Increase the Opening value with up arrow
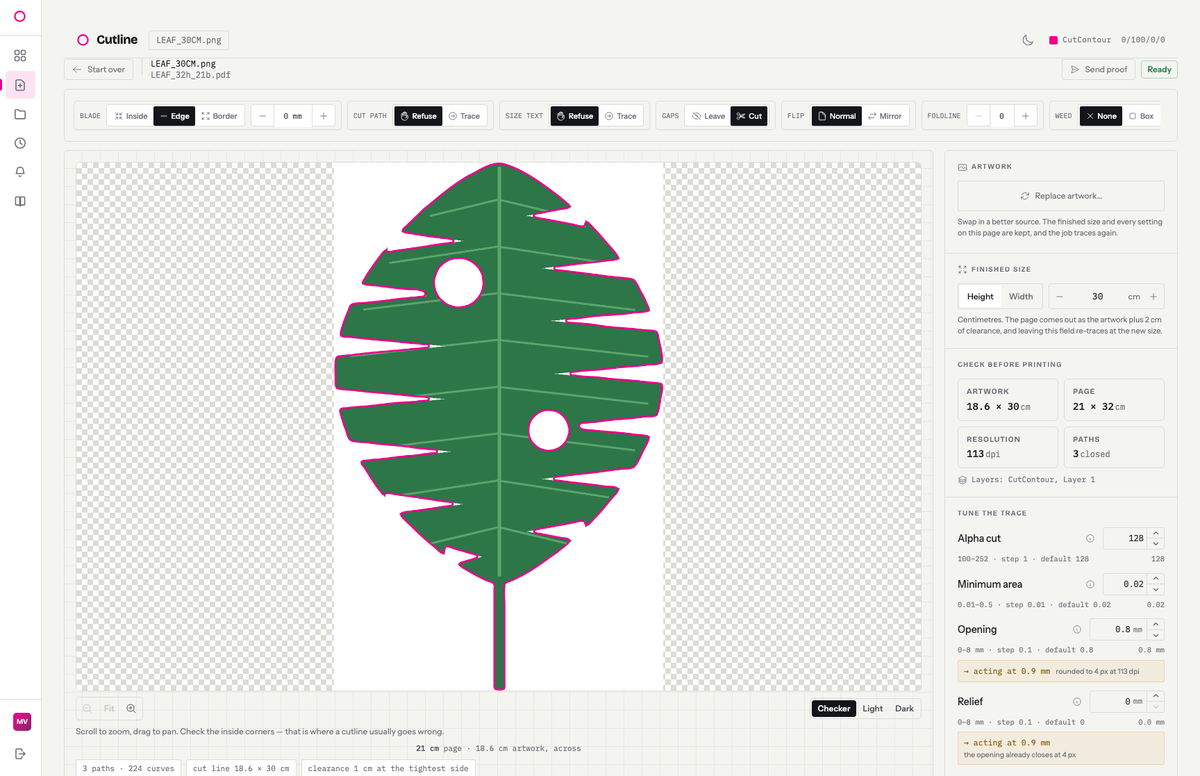Image resolution: width=1200 pixels, height=776 pixels. tap(1156, 624)
